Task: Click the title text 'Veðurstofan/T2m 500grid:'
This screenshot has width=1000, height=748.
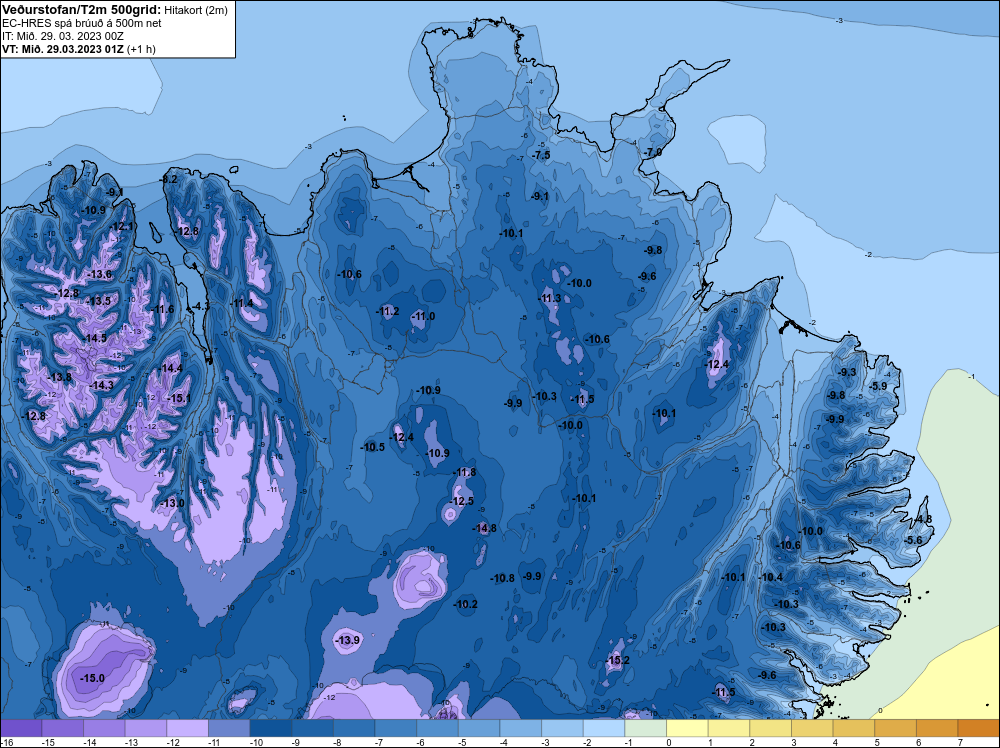Action: [80, 10]
